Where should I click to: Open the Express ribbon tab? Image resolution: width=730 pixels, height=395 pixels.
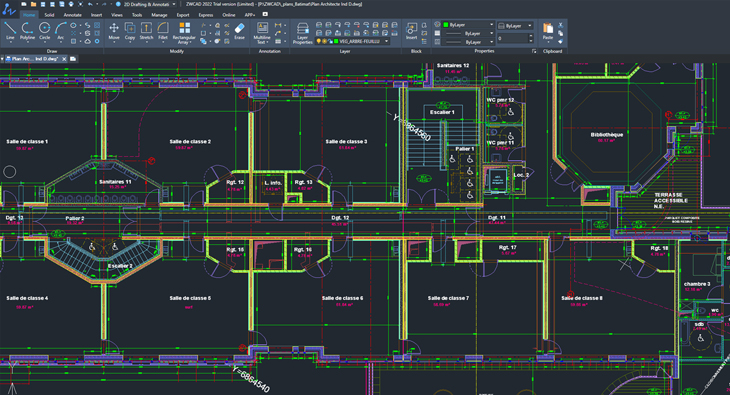point(205,15)
